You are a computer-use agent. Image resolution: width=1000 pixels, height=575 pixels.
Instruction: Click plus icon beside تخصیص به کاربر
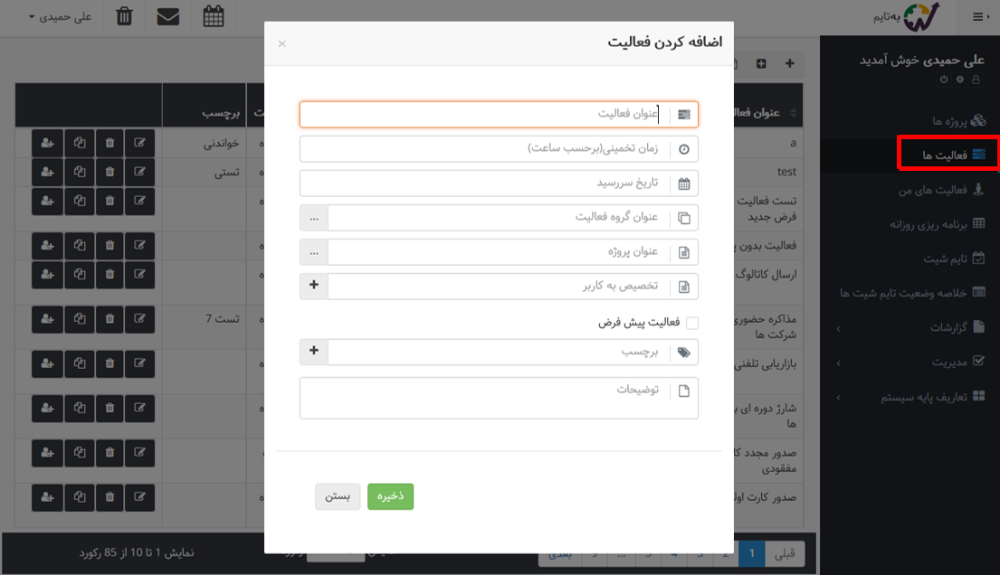[314, 286]
